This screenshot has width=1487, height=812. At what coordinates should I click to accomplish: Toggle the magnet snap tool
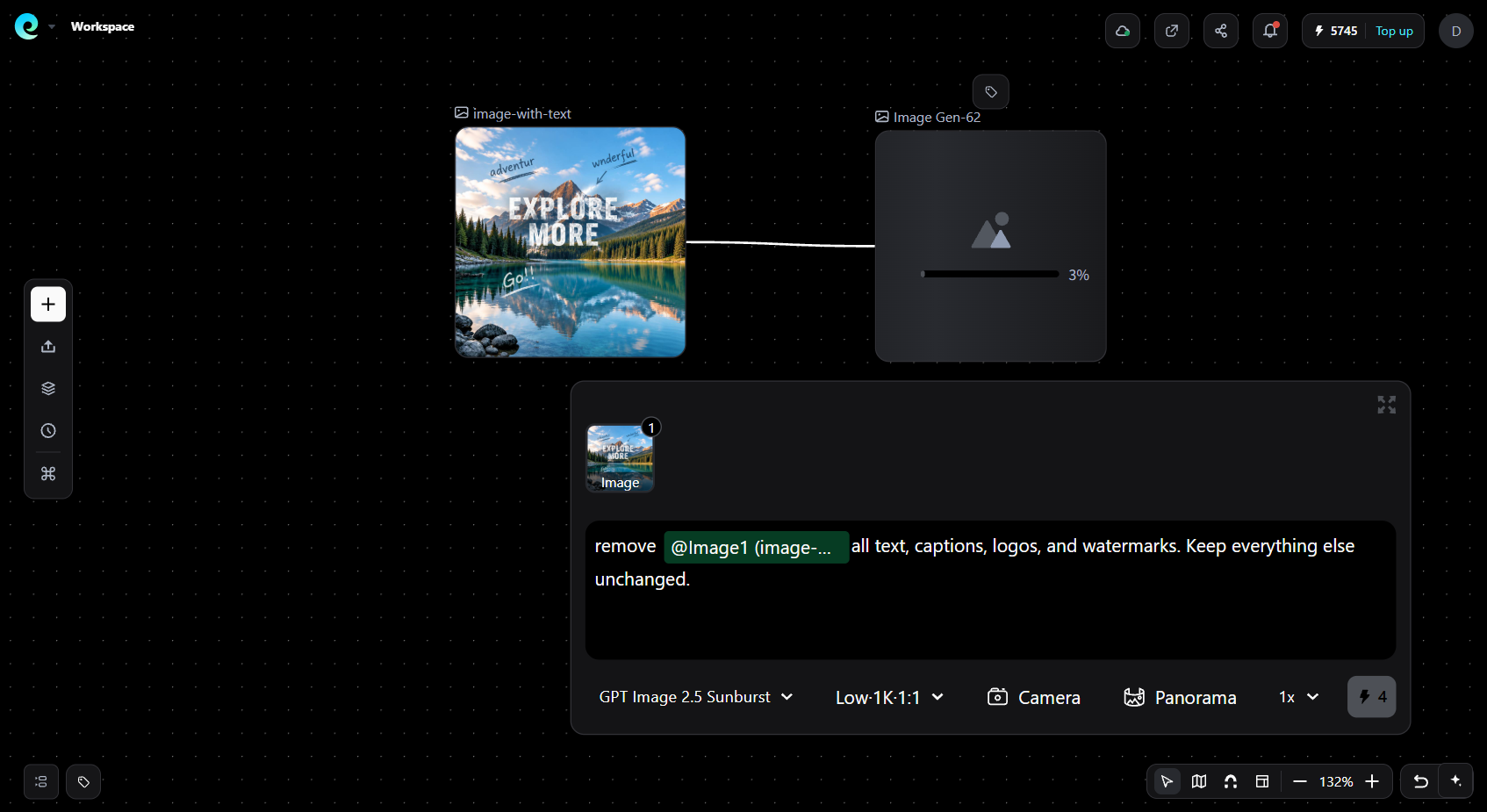point(1231,781)
